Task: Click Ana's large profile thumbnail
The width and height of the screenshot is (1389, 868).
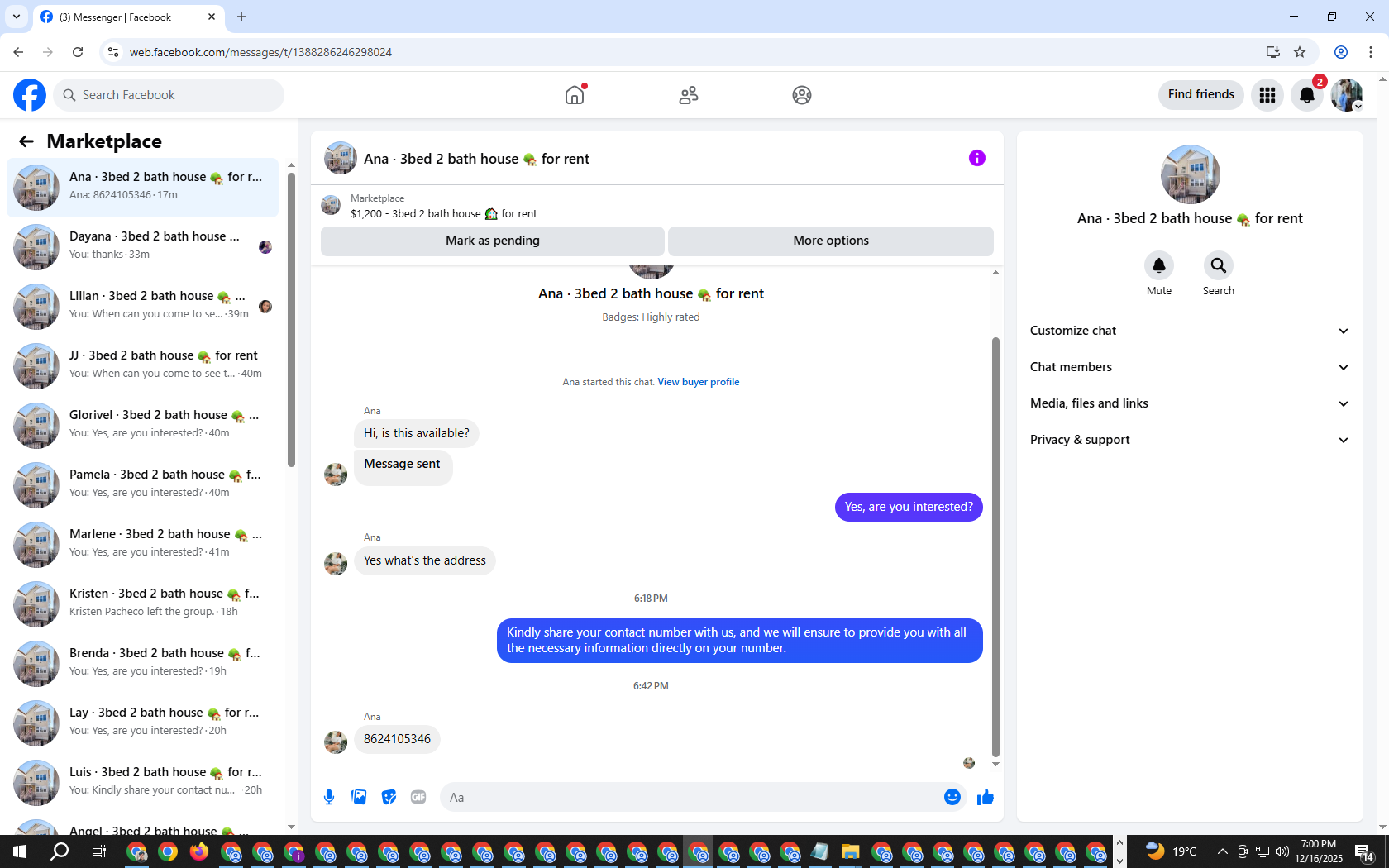Action: point(1190,174)
